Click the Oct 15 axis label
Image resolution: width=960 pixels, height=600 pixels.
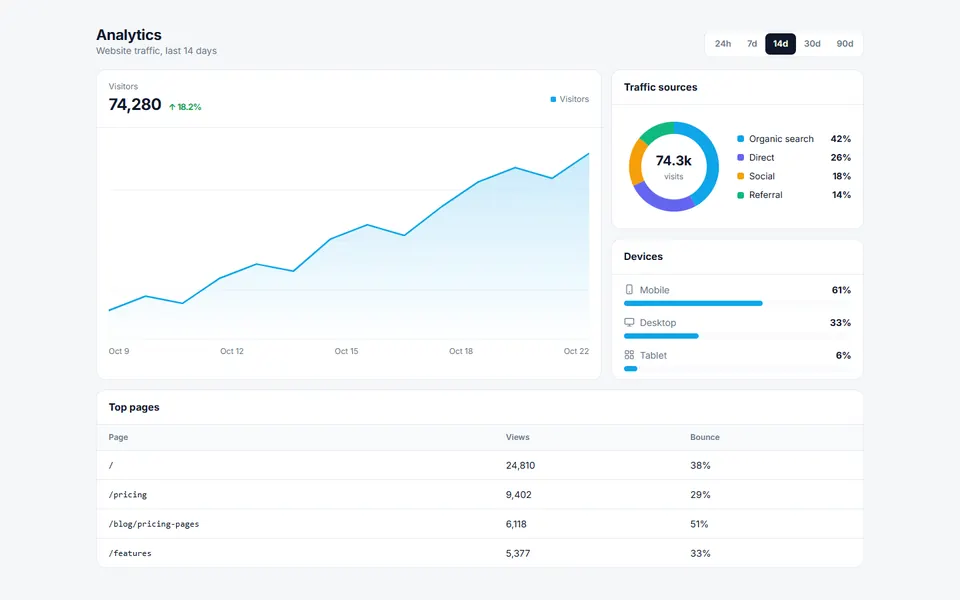[346, 351]
